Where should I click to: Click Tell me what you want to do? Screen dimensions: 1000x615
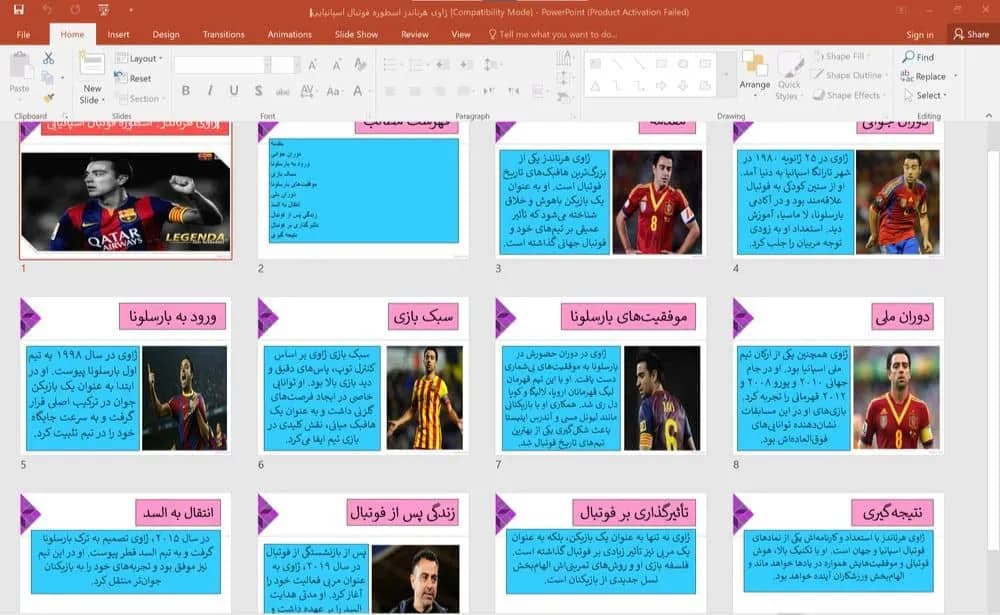tap(552, 34)
